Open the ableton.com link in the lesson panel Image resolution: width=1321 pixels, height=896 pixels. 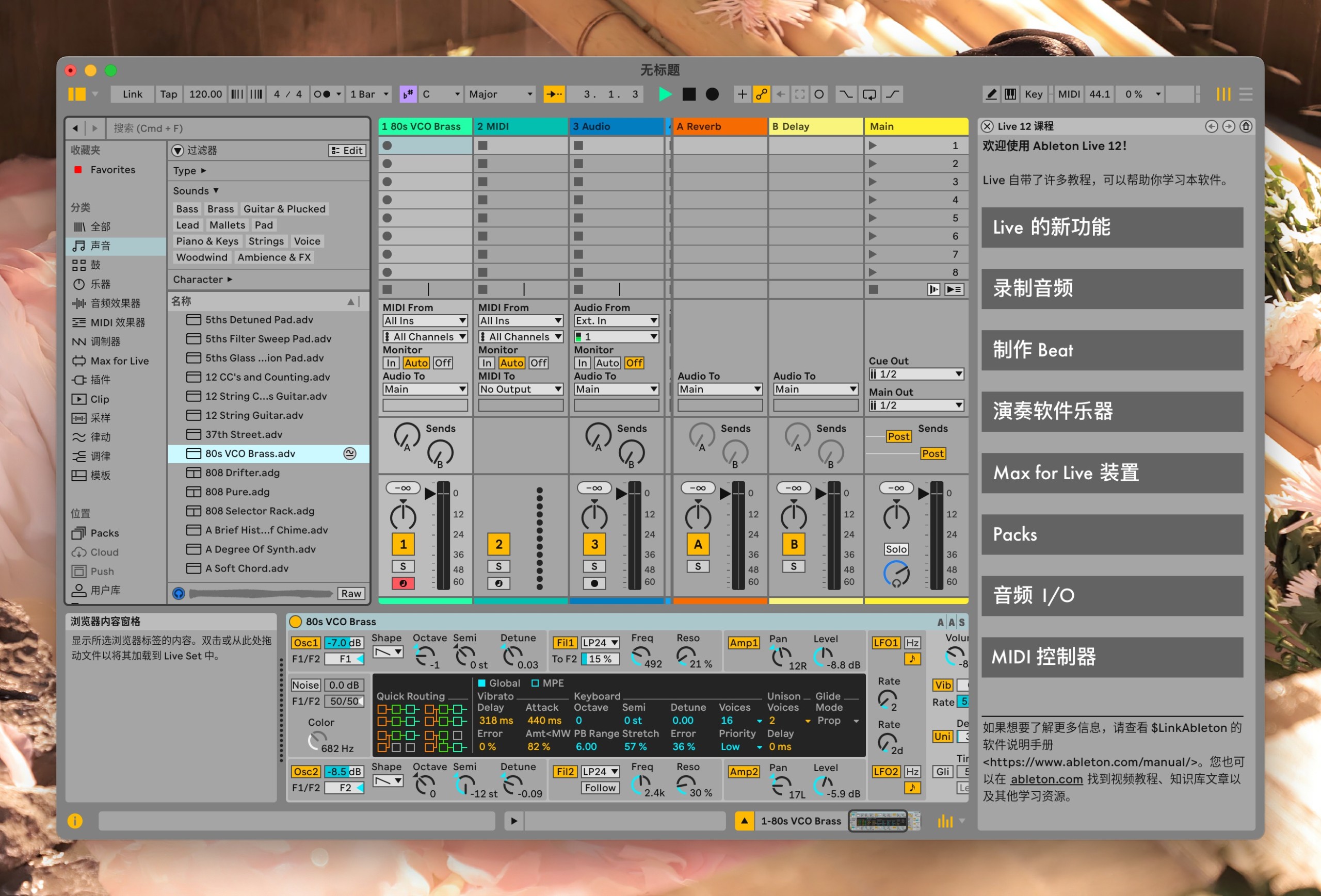[1046, 779]
